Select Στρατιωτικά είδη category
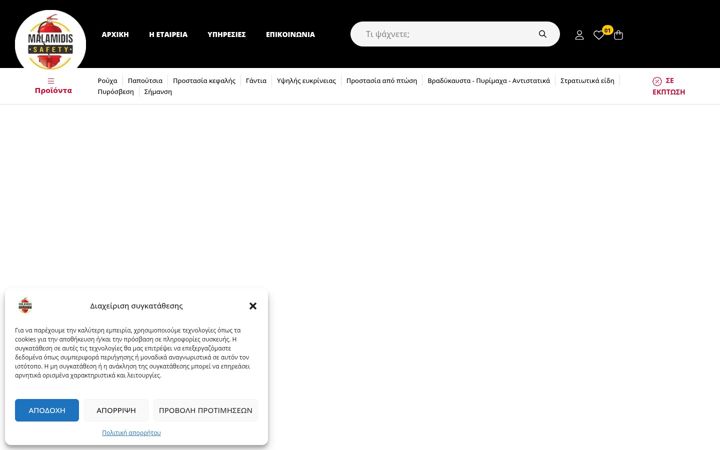720x450 pixels. coord(587,80)
